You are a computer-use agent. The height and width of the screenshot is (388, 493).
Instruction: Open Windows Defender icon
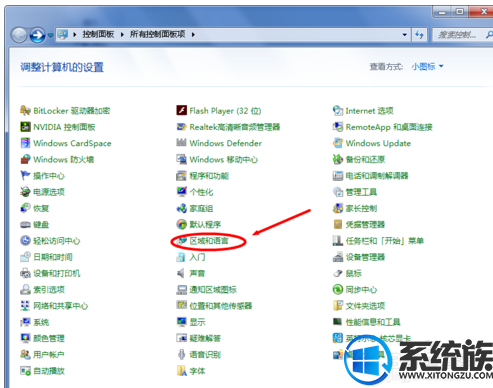point(181,143)
